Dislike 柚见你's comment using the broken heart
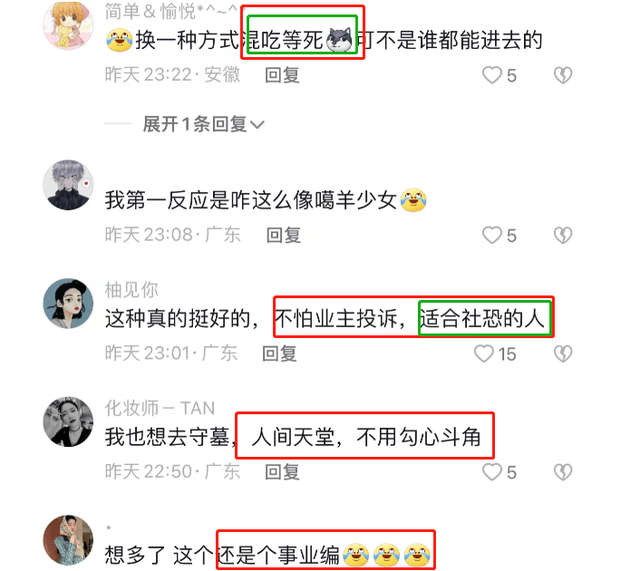 pos(563,354)
